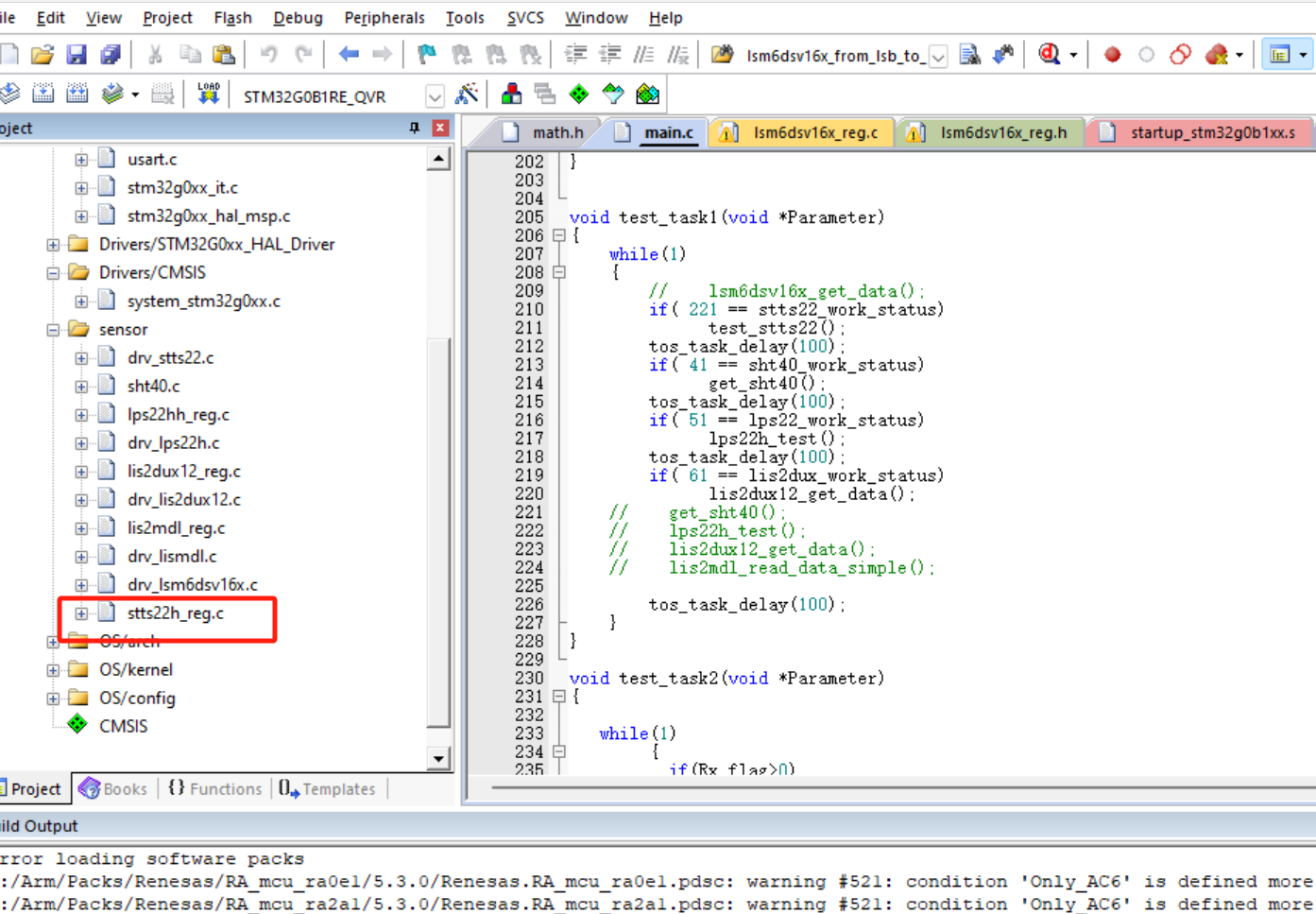Image resolution: width=1316 pixels, height=914 pixels.
Task: Open Options for Target magic wand icon
Action: pyautogui.click(x=467, y=94)
